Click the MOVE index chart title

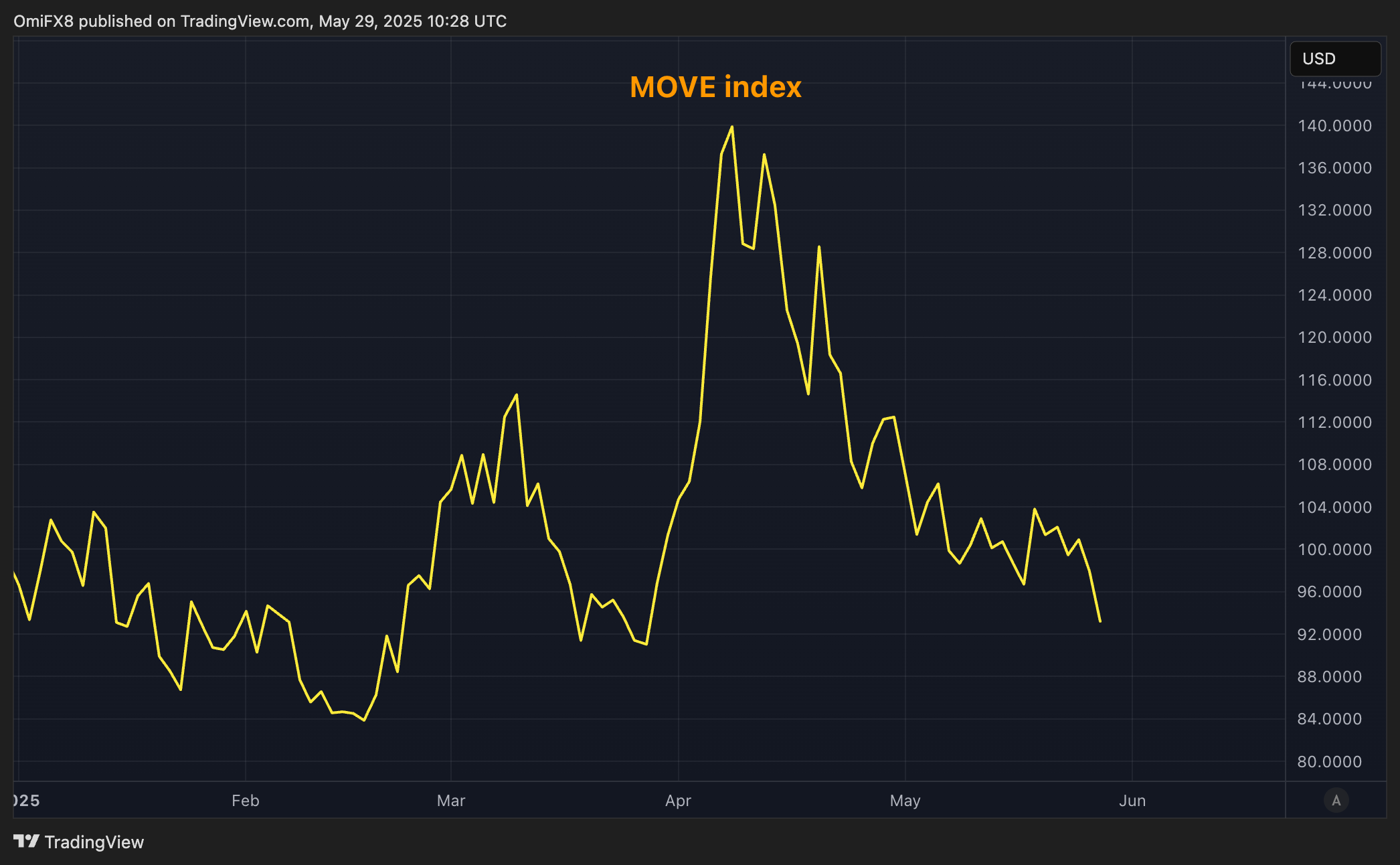[715, 87]
